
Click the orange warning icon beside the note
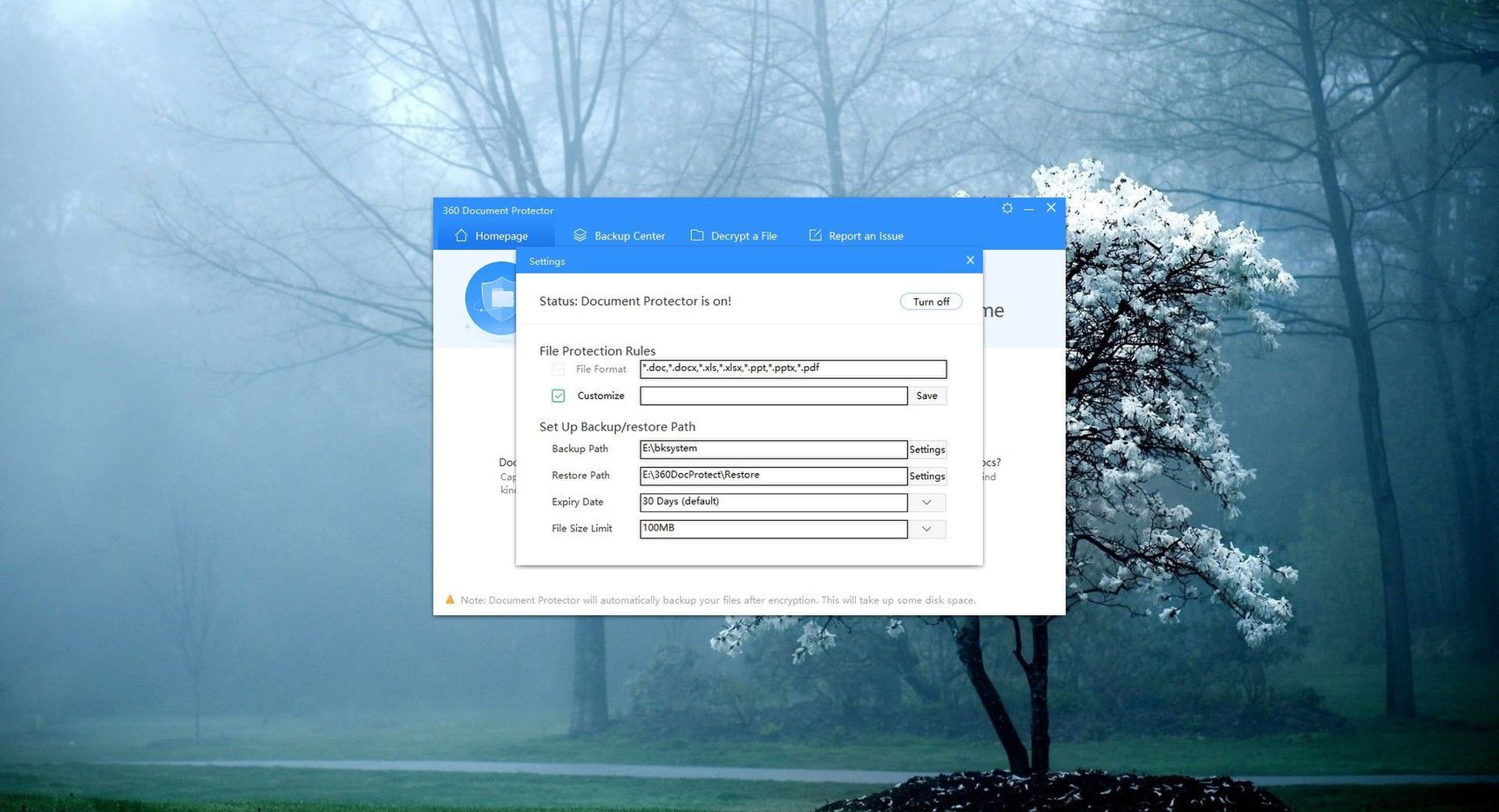(450, 599)
